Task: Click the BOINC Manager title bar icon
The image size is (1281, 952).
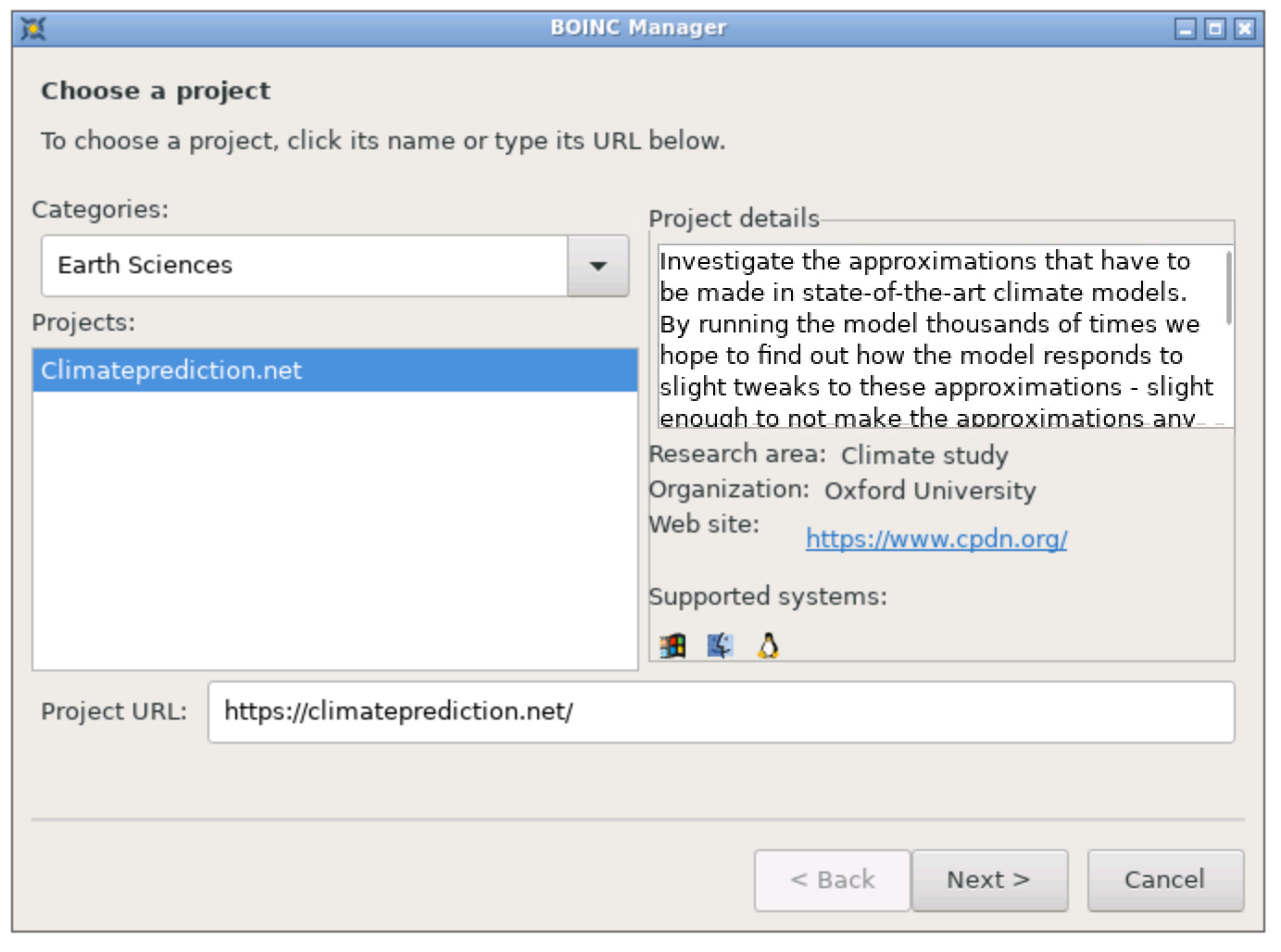Action: 33,29
